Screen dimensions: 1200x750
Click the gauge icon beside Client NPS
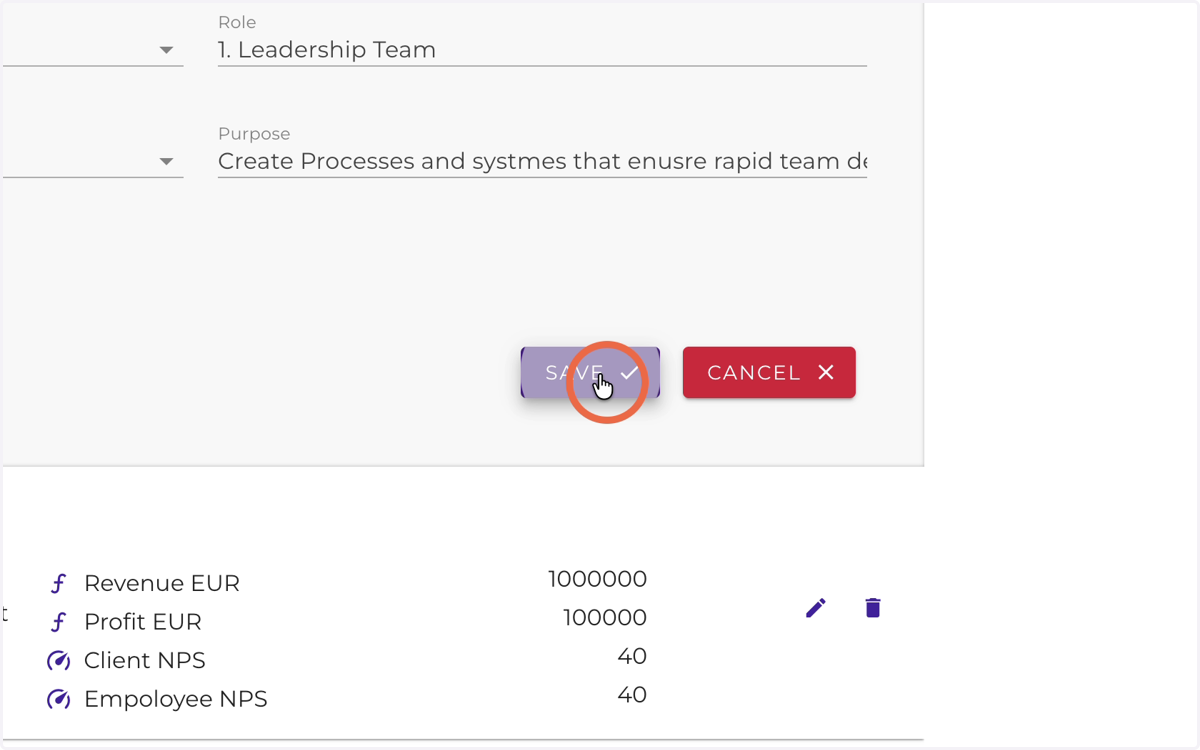[59, 661]
